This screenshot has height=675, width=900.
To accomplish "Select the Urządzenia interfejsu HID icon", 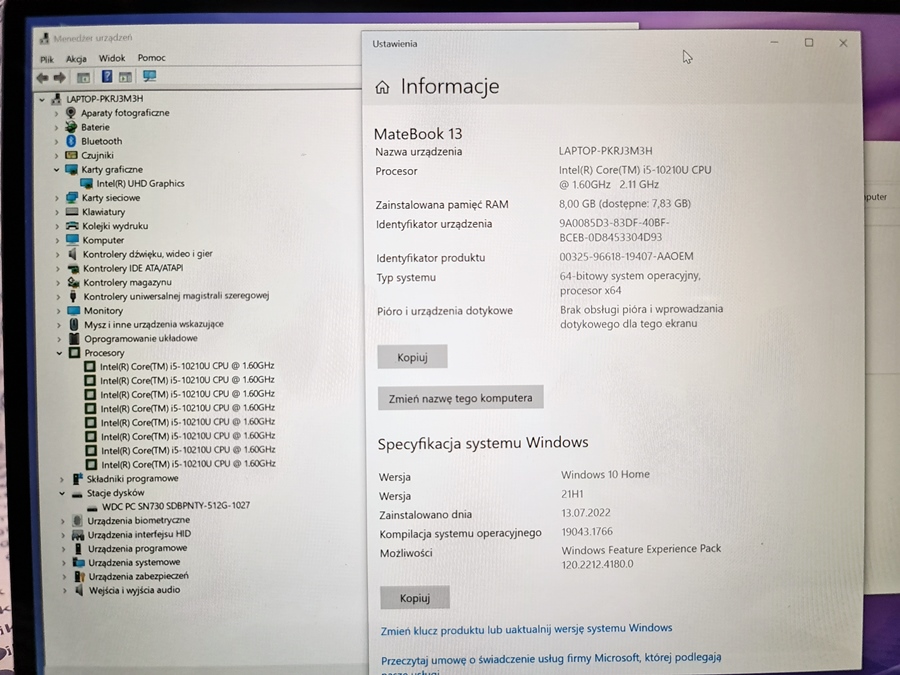I will [x=77, y=534].
